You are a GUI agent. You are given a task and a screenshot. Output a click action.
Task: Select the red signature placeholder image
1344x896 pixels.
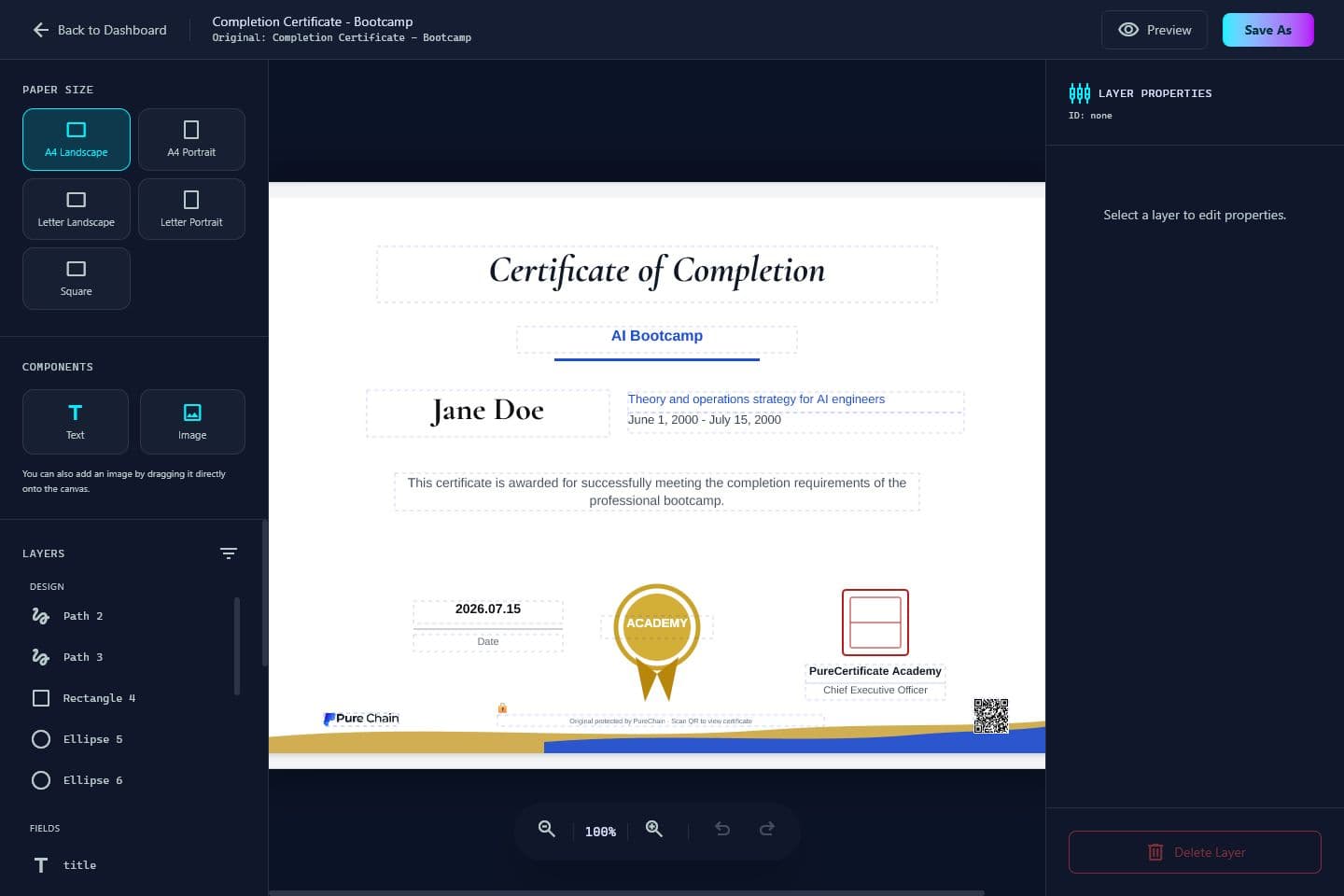[x=875, y=623]
